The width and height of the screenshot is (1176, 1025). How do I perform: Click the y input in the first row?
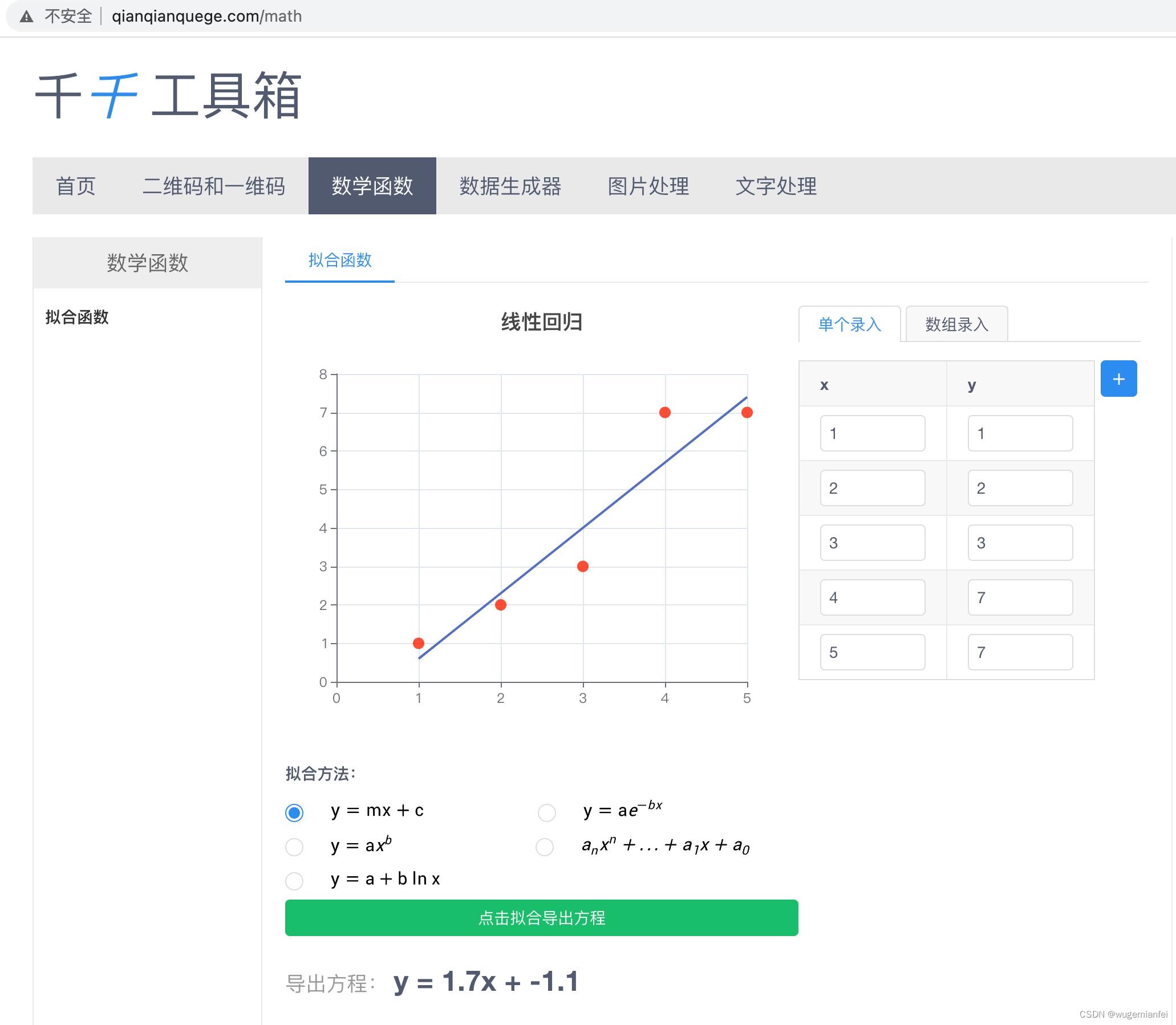point(1019,433)
